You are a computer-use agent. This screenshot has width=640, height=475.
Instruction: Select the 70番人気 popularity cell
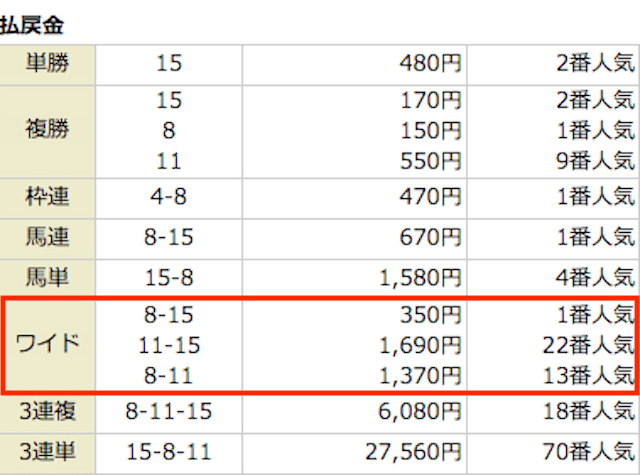pos(589,452)
